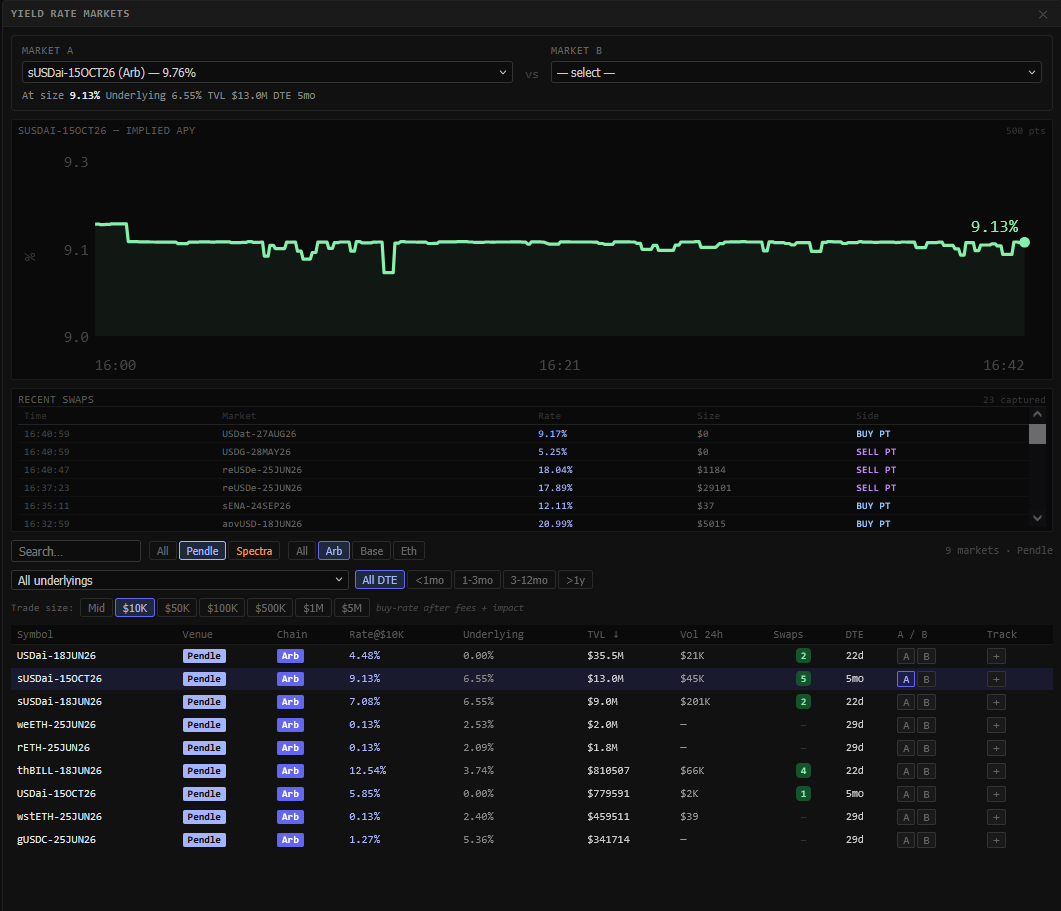
Task: Open the Market A dropdown
Action: pos(267,72)
